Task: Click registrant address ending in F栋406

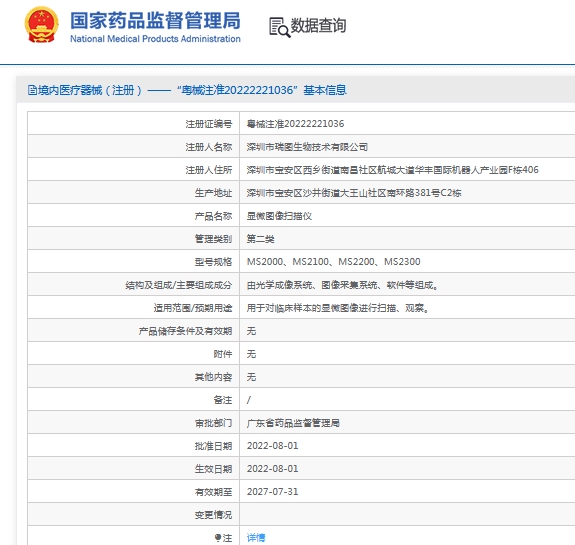Action: 392,170
